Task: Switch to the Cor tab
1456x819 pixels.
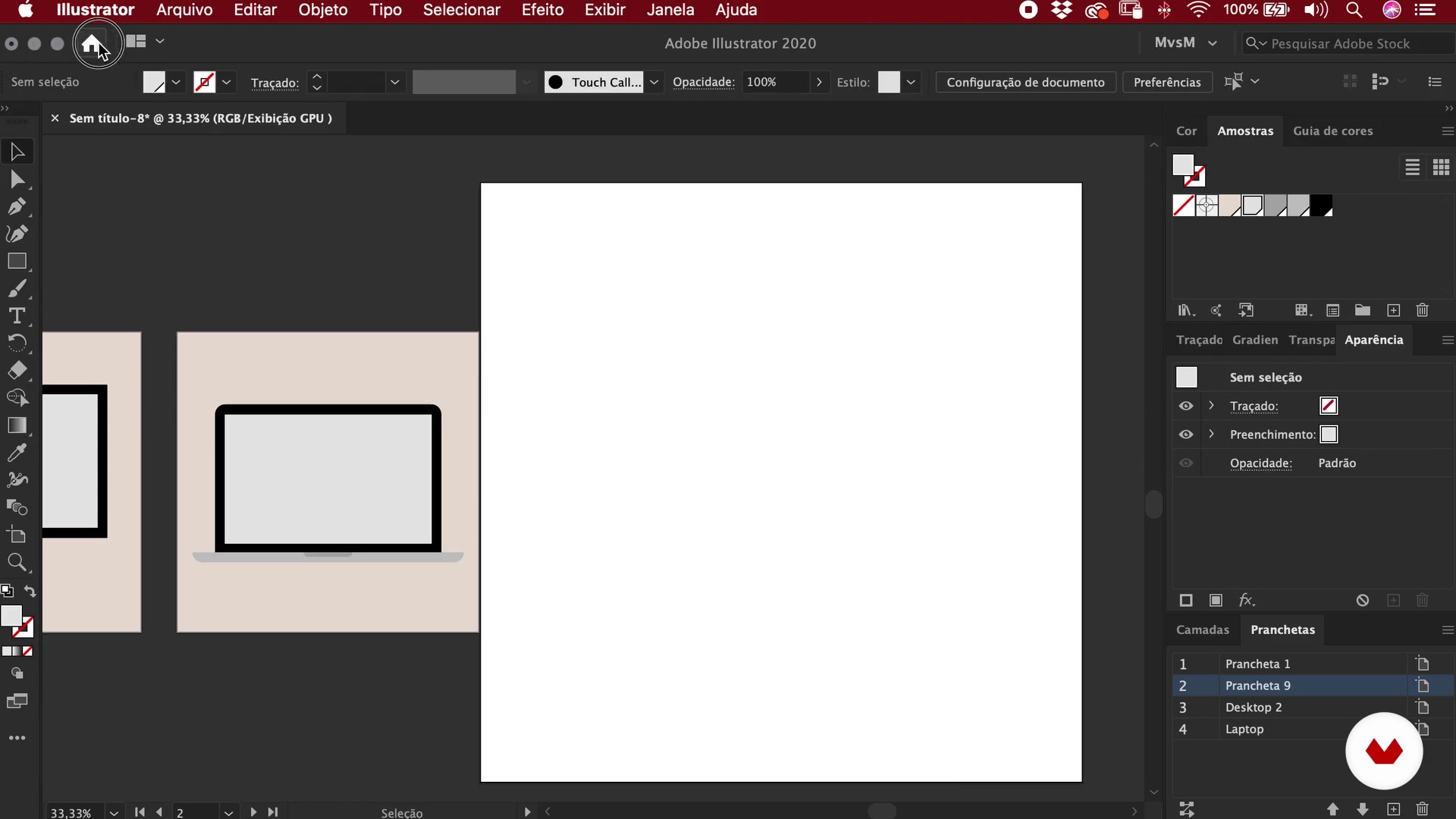Action: point(1187,131)
